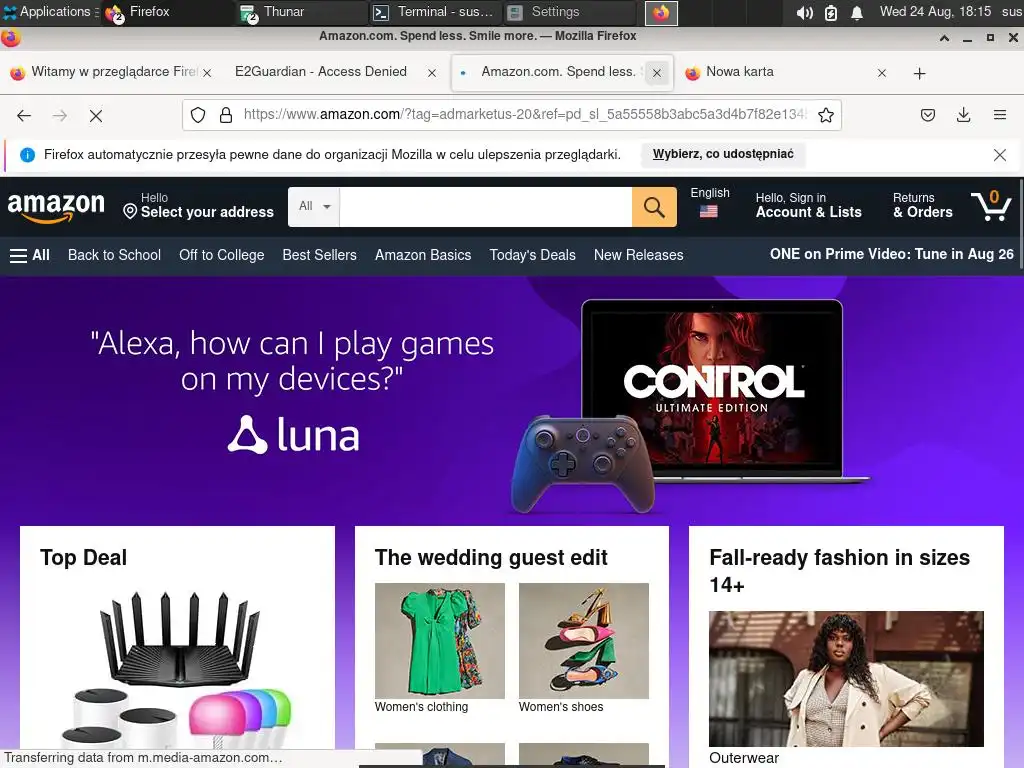Switch to Terminal window in the taskbar

(436, 12)
